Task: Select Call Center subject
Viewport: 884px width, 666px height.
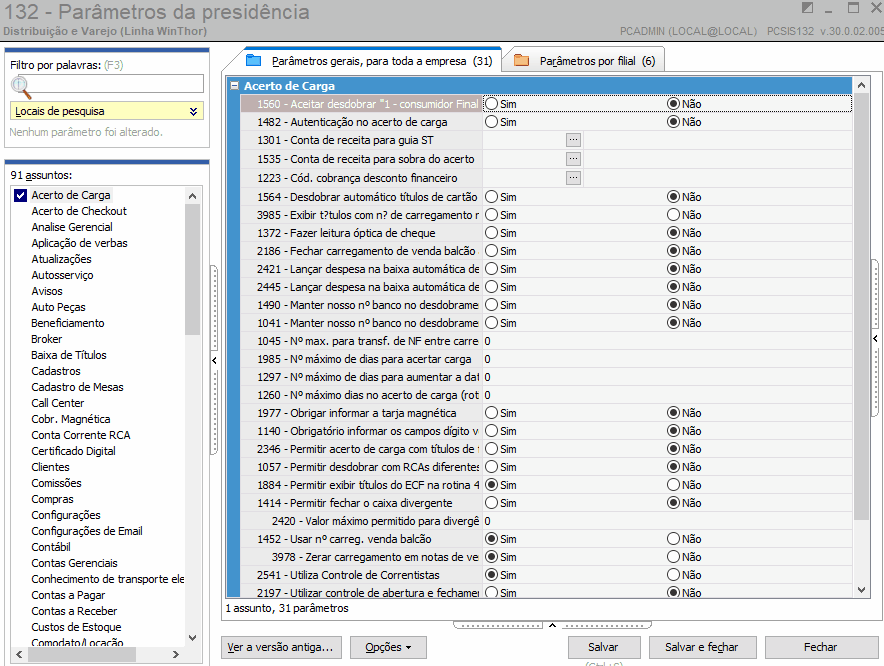Action: pos(58,403)
